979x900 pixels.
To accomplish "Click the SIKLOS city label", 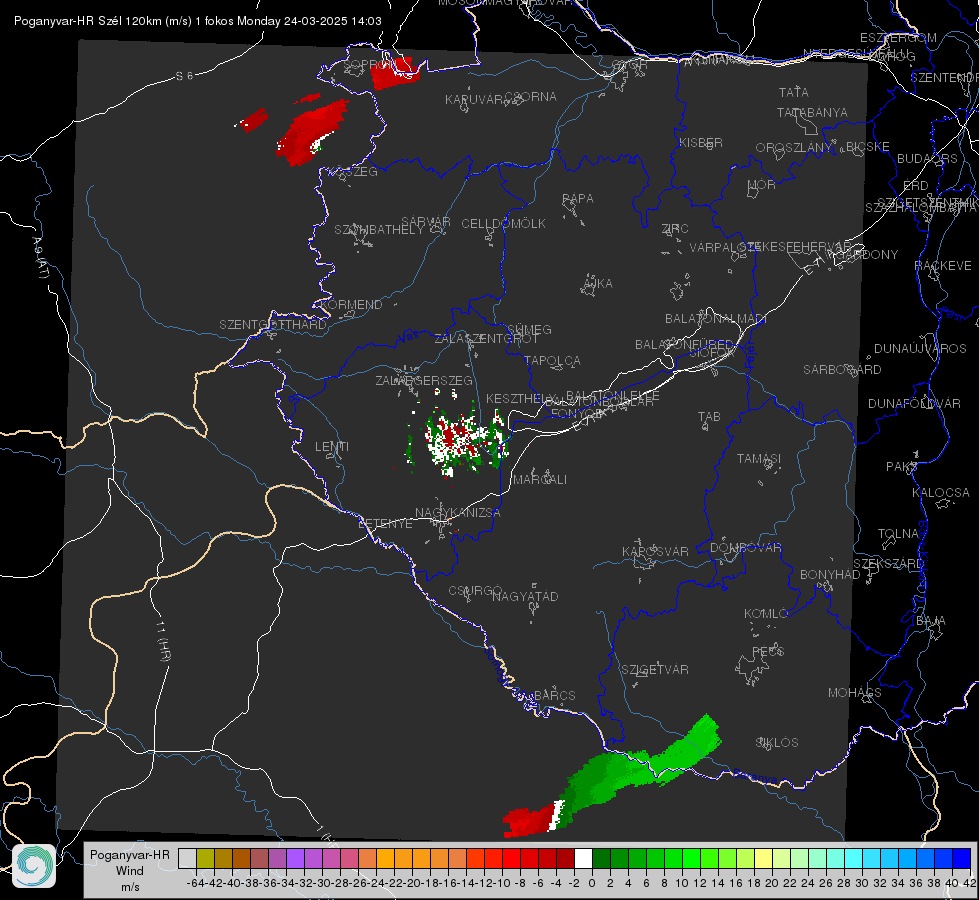I will pyautogui.click(x=777, y=743).
